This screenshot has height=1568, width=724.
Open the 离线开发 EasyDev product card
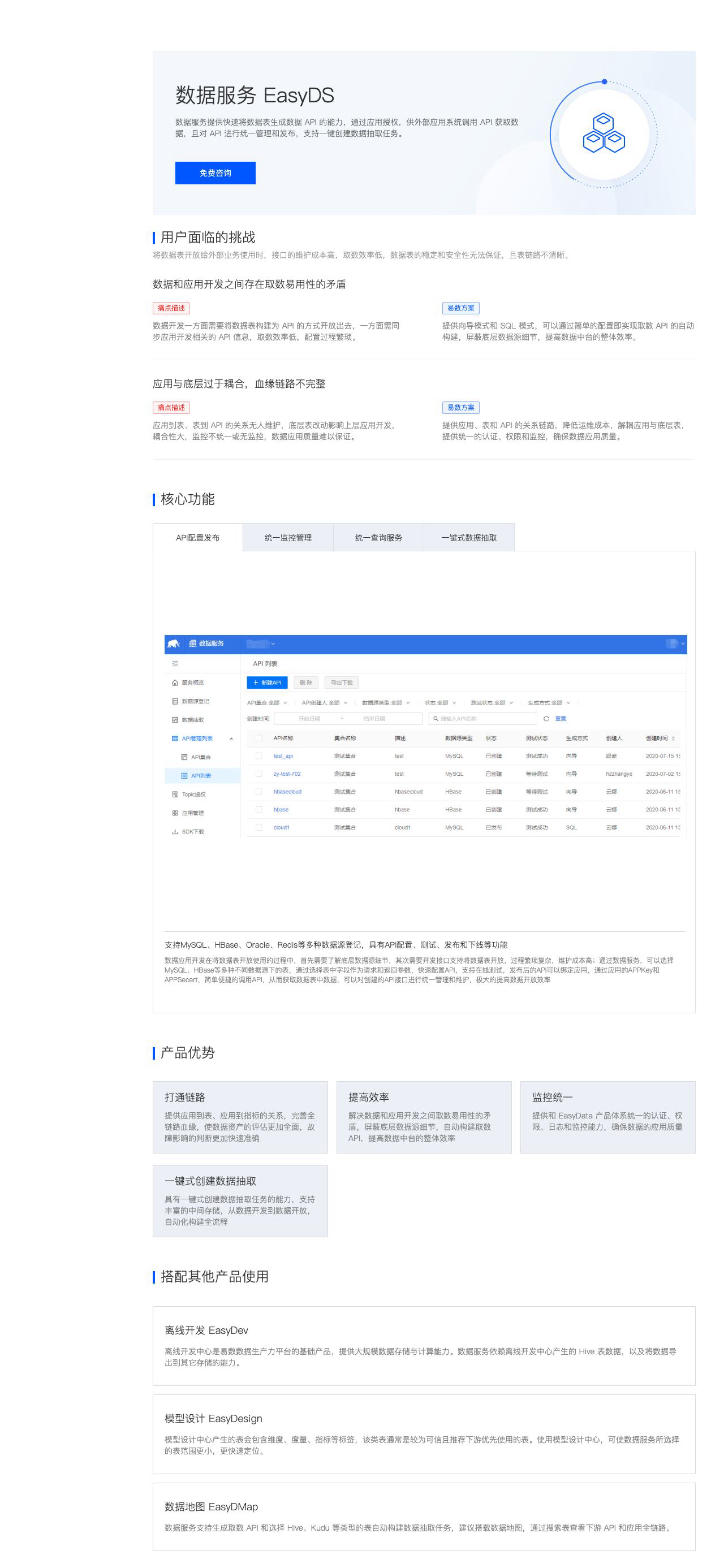pyautogui.click(x=424, y=1346)
